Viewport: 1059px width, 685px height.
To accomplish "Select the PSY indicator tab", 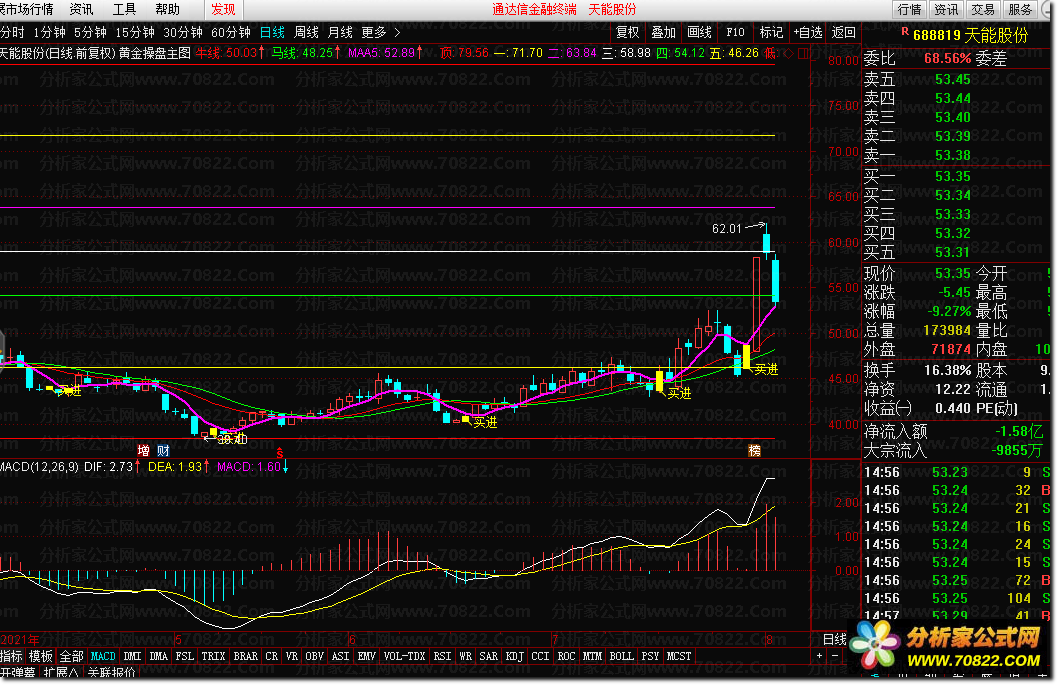I will coord(650,656).
